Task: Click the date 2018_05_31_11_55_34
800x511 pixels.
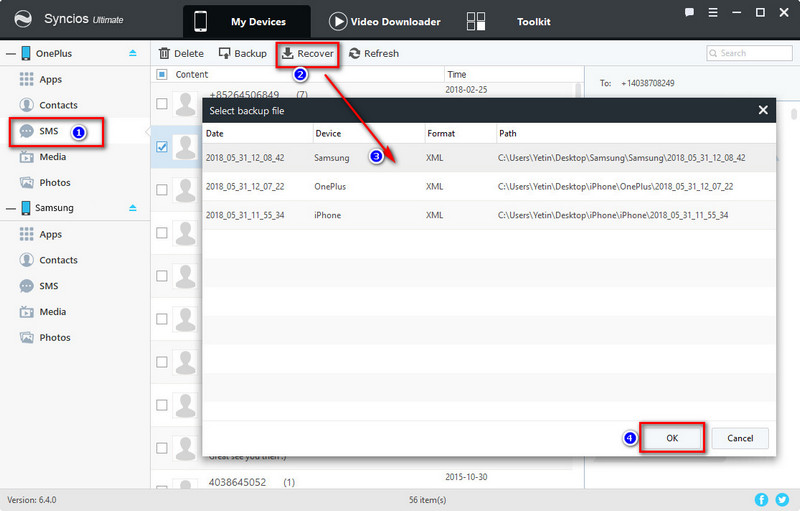Action: [245, 215]
